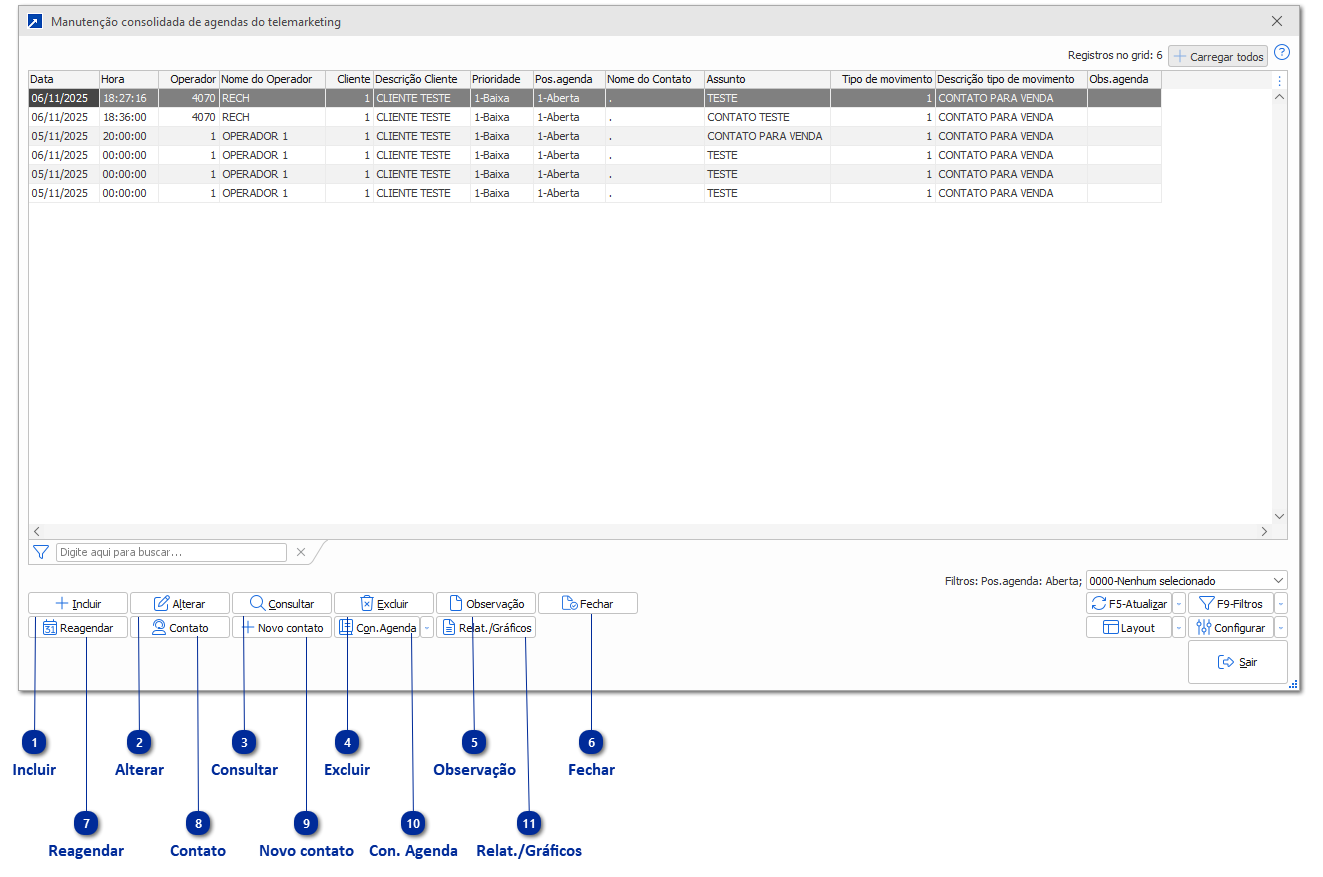This screenshot has height=877, width=1323.
Task: Click the Sair exit button
Action: 1237,662
